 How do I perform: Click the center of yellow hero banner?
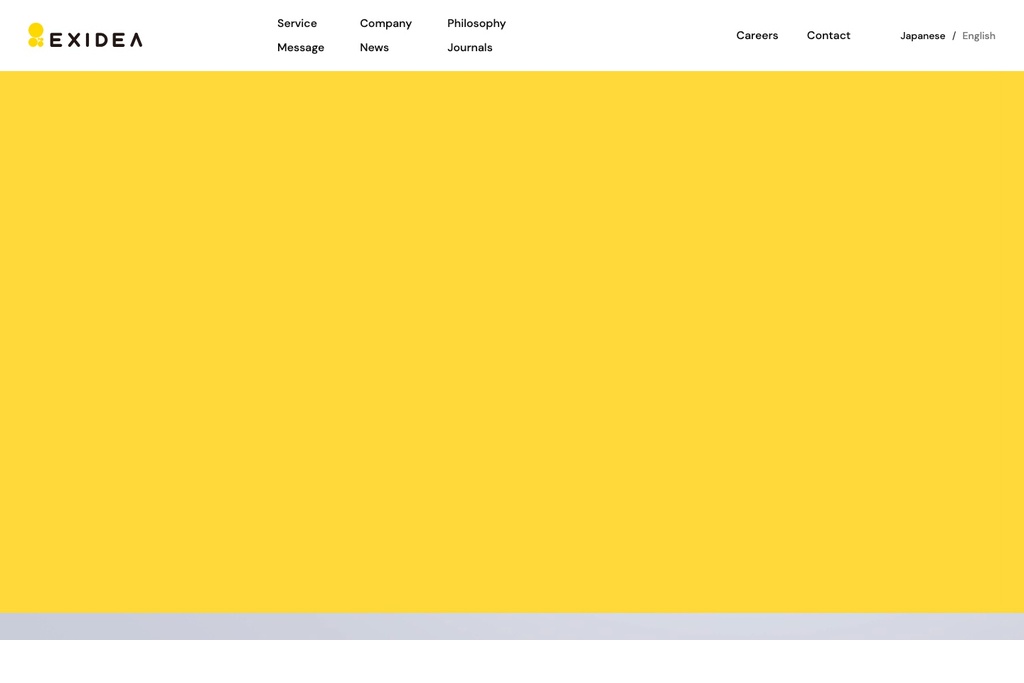coord(512,341)
